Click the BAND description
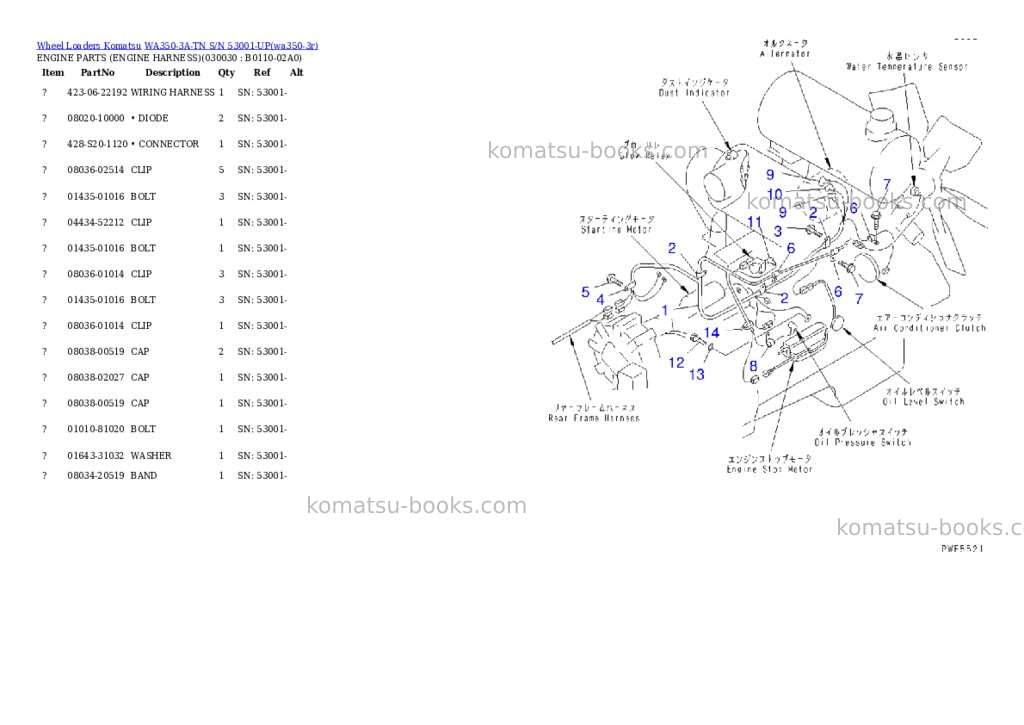1024x725 pixels. click(x=144, y=475)
